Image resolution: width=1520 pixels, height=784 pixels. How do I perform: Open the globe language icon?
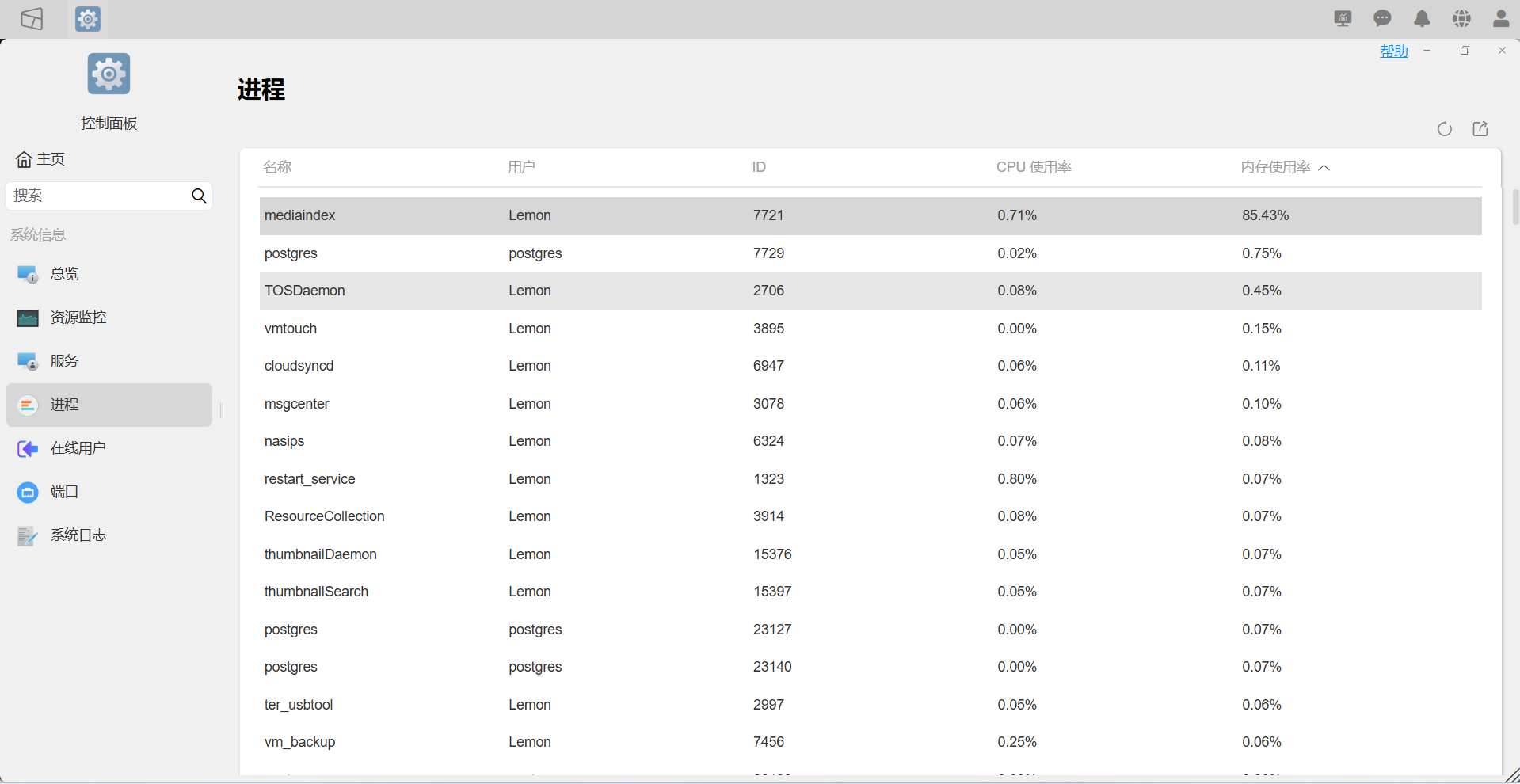[x=1461, y=19]
